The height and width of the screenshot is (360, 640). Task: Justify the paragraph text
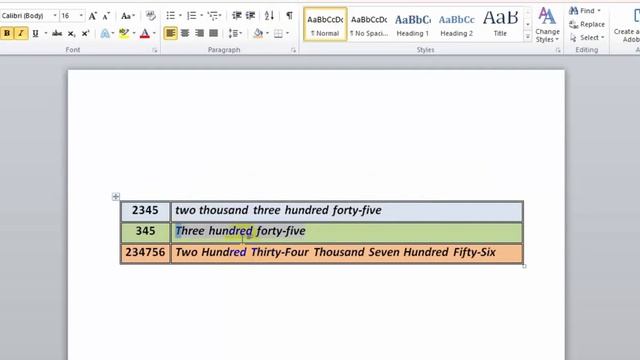213,33
